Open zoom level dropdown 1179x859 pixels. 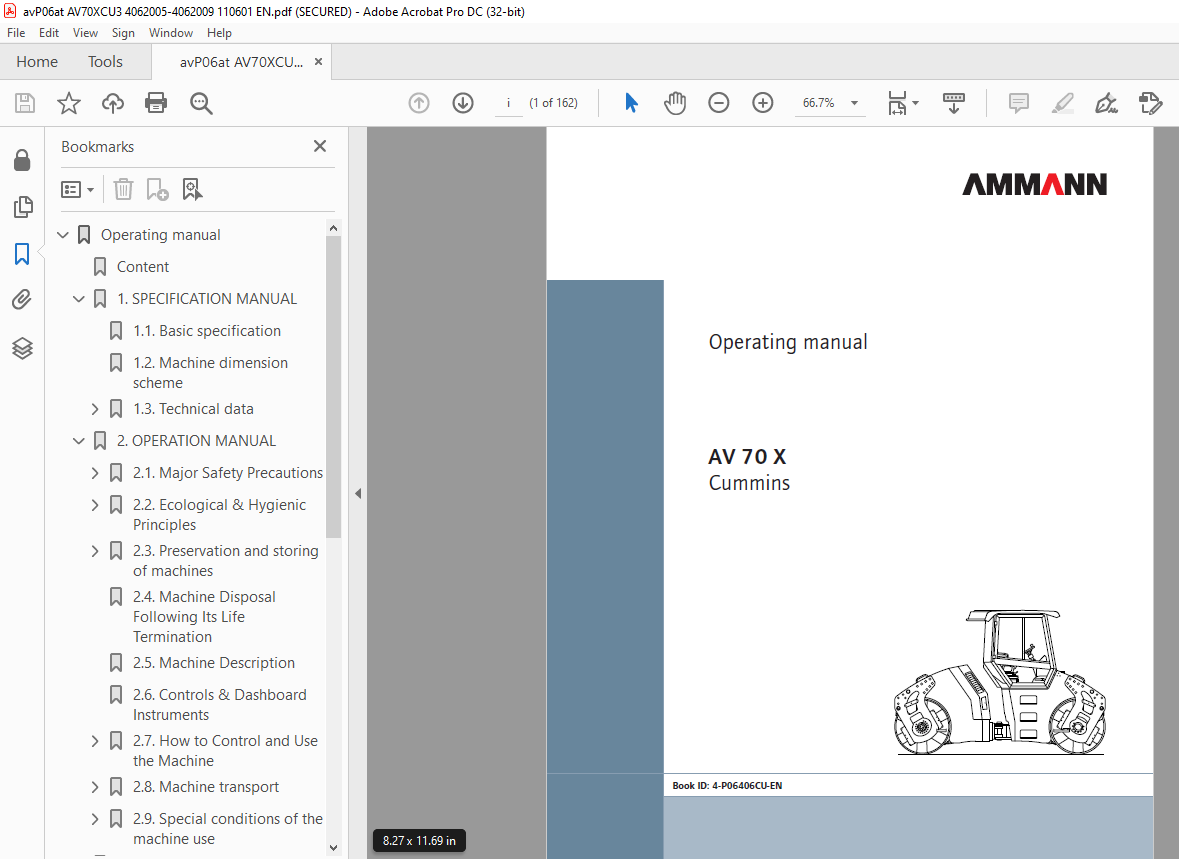[x=854, y=103]
